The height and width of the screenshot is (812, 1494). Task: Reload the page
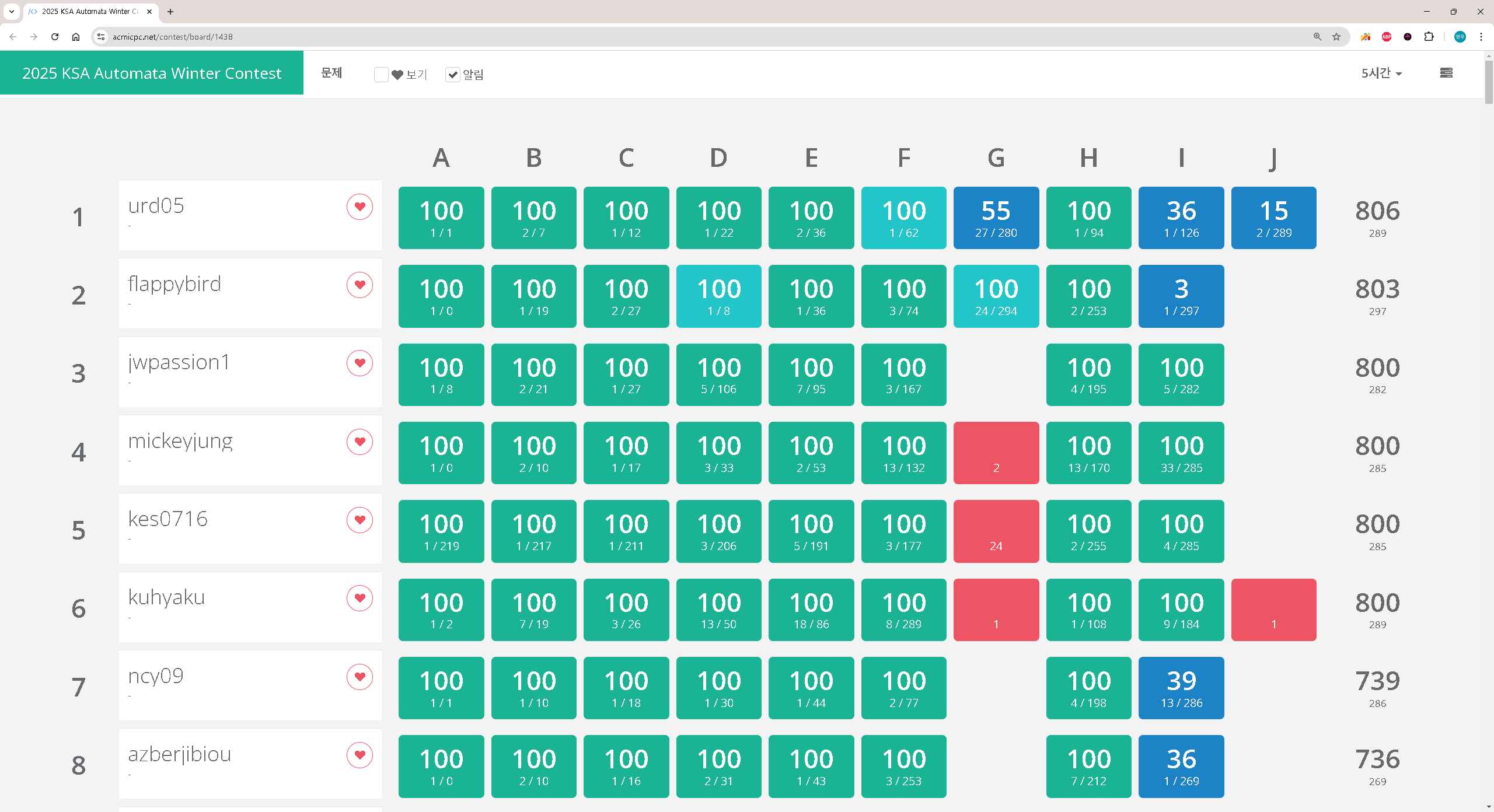55,37
